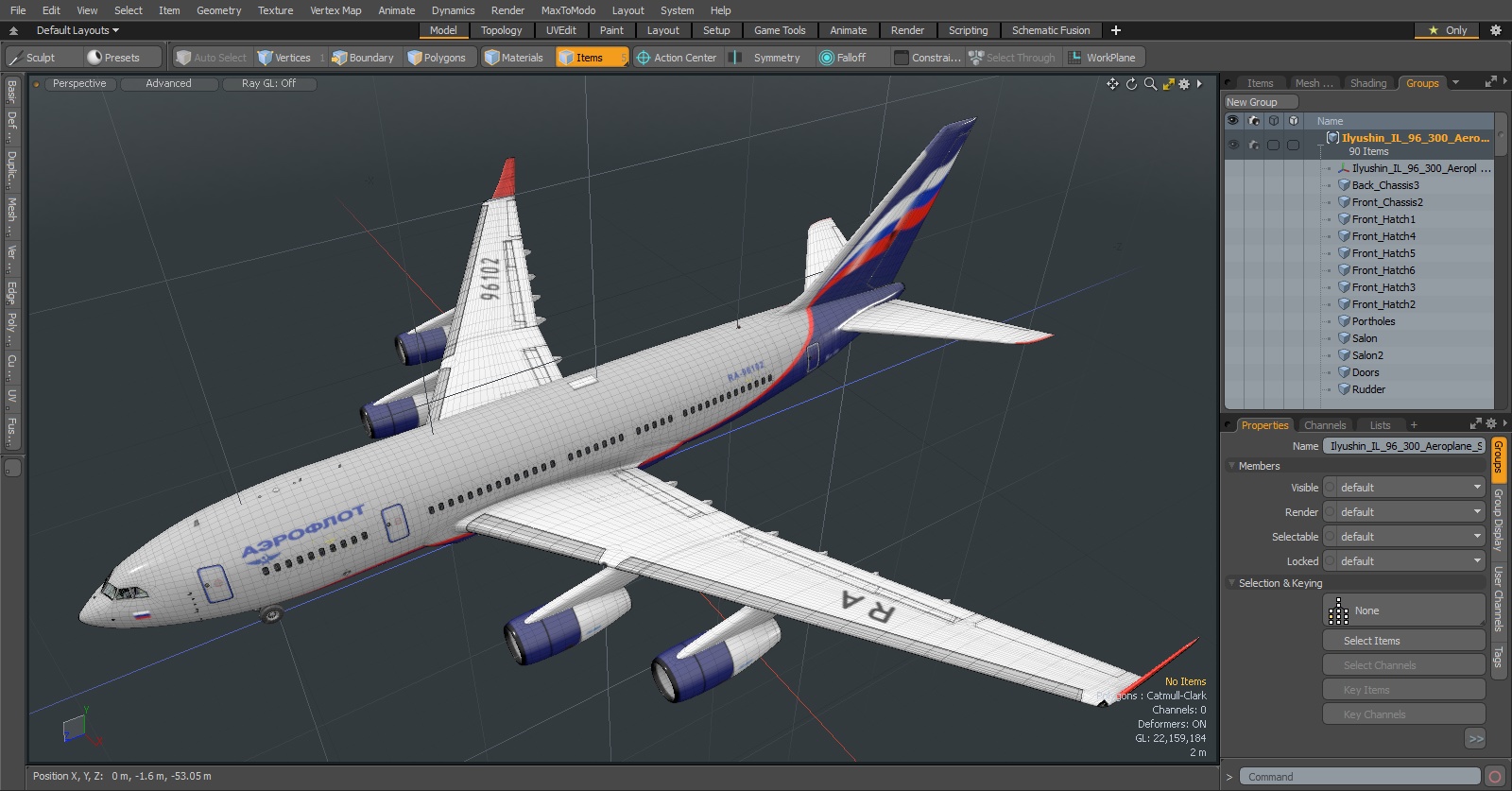Toggle render camera for Ilyushin group
This screenshot has width=1512, height=791.
pos(1254,146)
